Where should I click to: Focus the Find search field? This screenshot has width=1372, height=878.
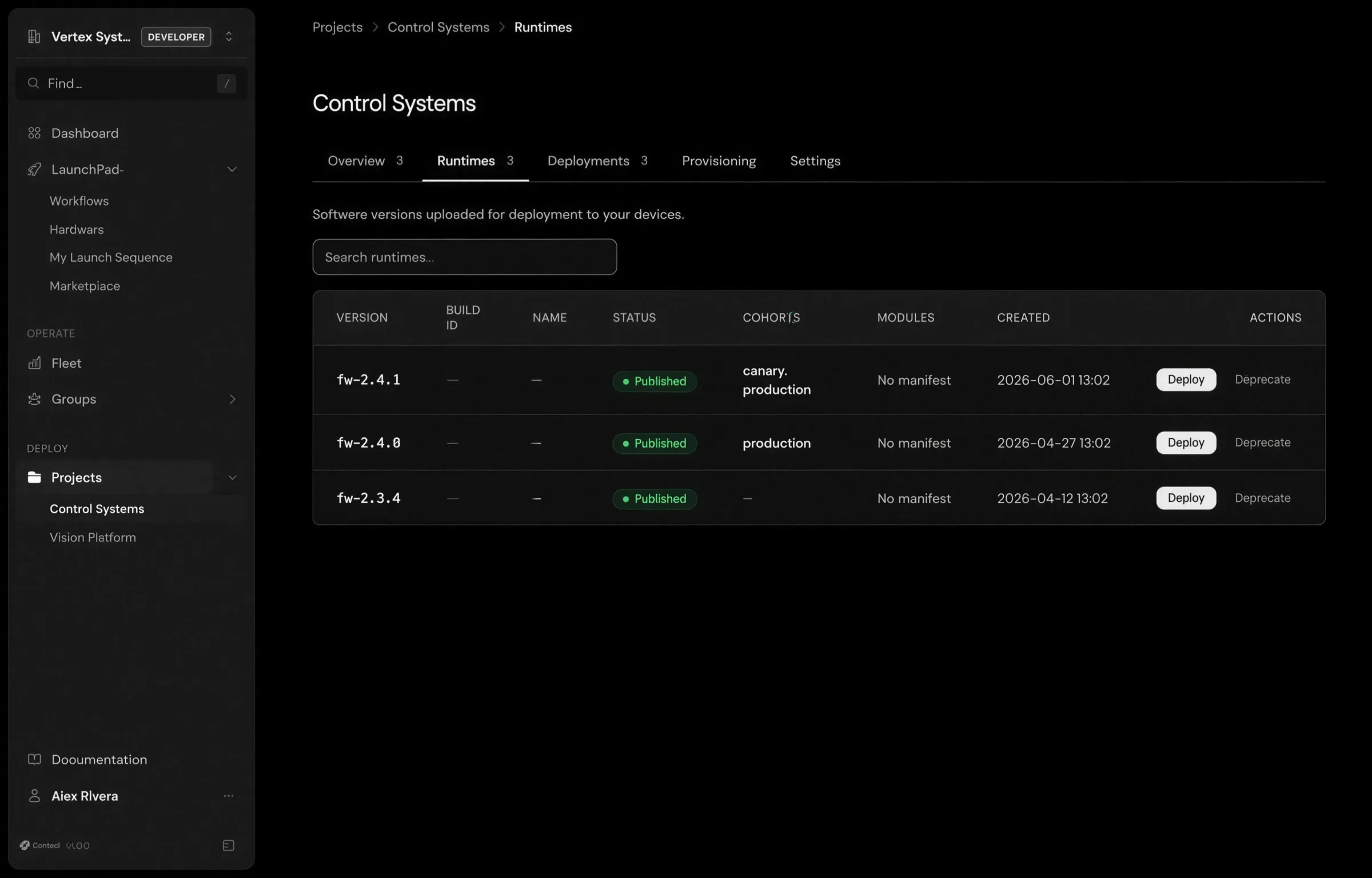131,83
